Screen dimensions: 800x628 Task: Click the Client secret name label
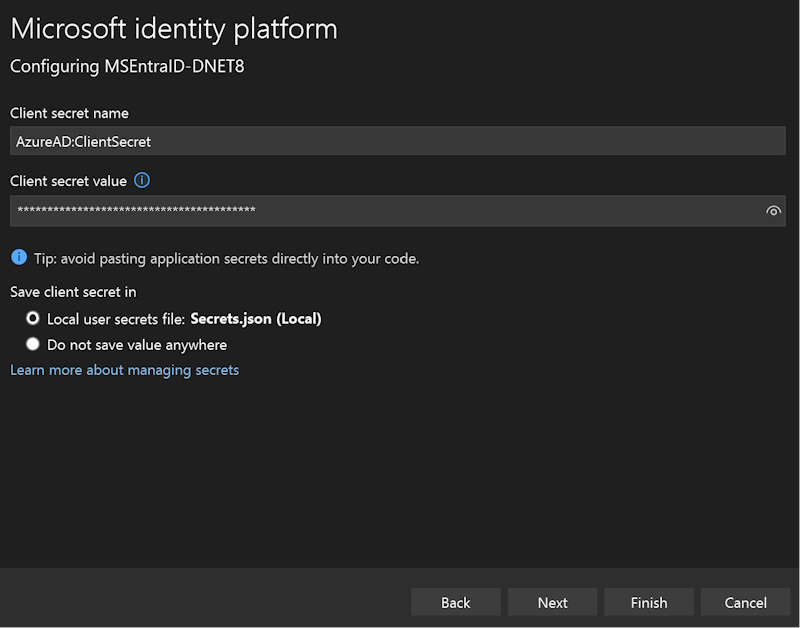[69, 113]
